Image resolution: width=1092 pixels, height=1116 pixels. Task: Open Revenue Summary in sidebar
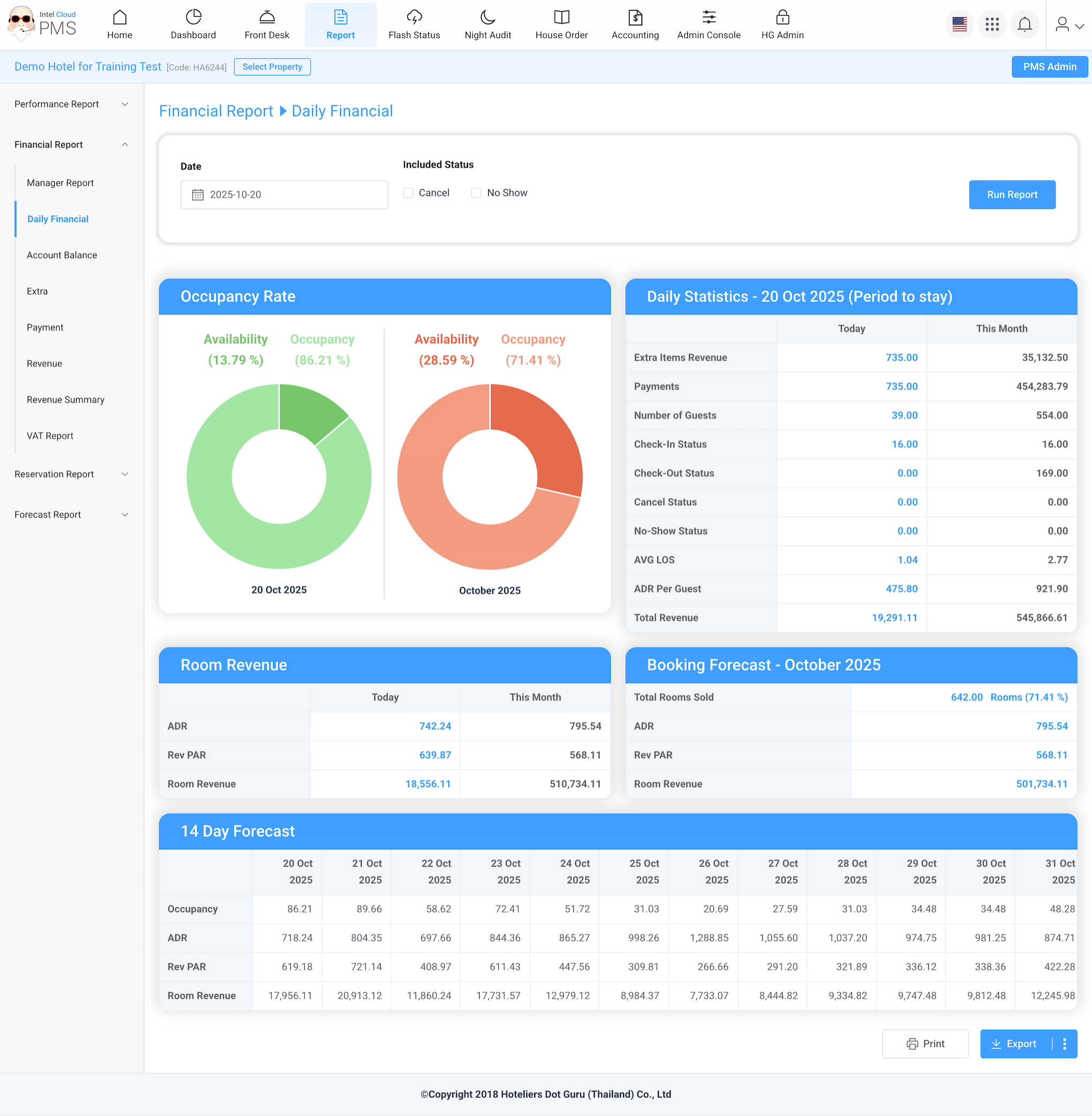65,400
